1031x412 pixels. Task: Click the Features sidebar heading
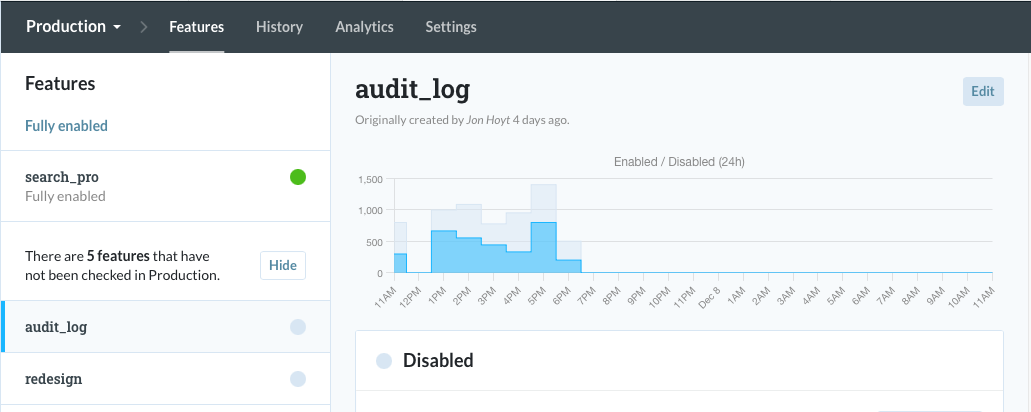tap(60, 83)
